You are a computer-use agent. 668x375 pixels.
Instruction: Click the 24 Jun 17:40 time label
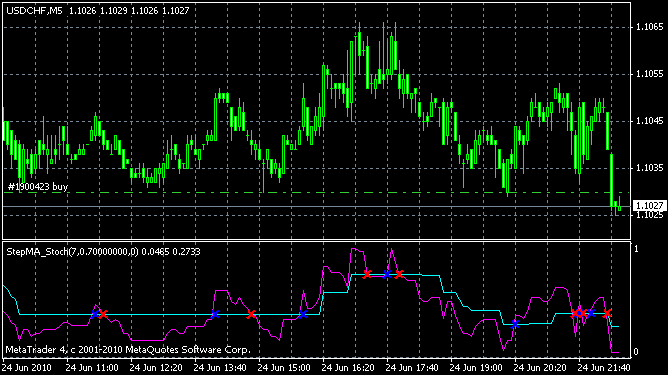[412, 367]
